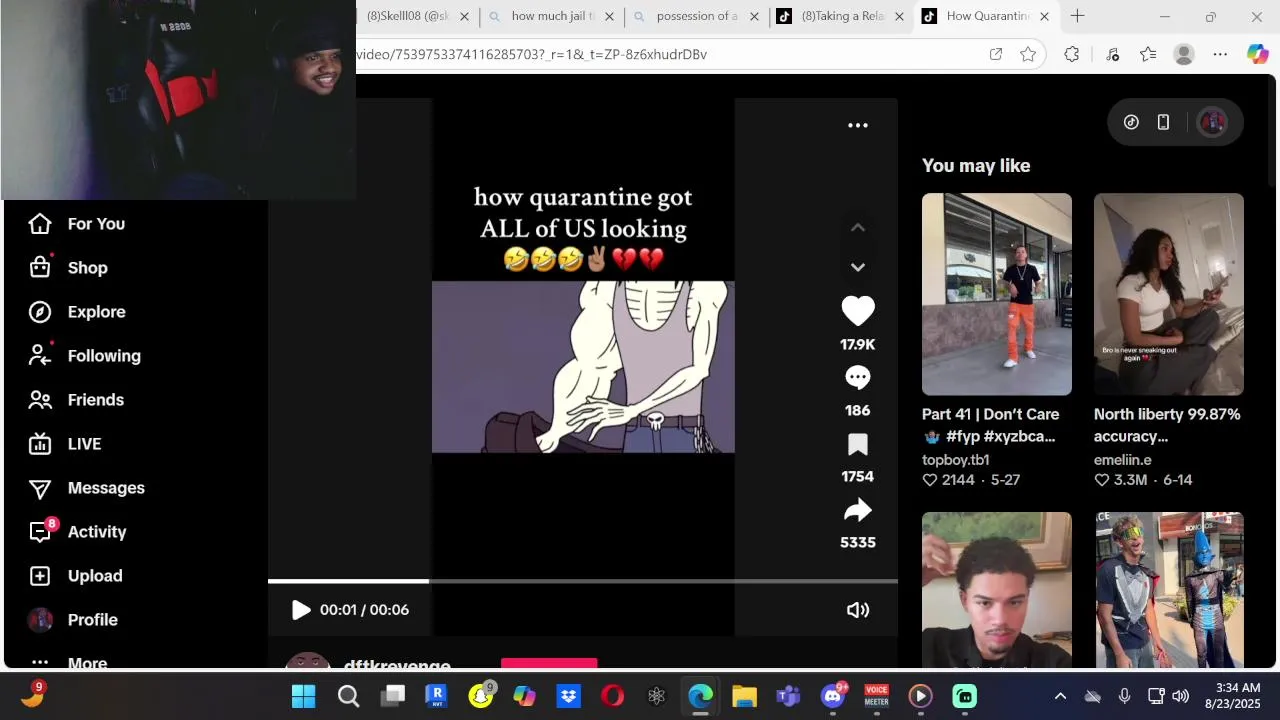Open Activity notifications with 8 badge
1280x720 pixels.
76,532
